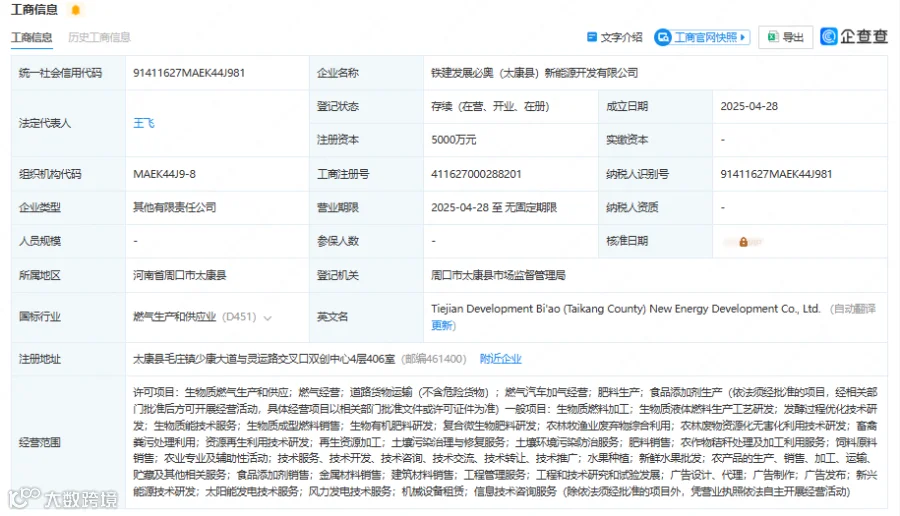
Task: Click the postal code 邮编461400 text
Action: pyautogui.click(x=434, y=359)
